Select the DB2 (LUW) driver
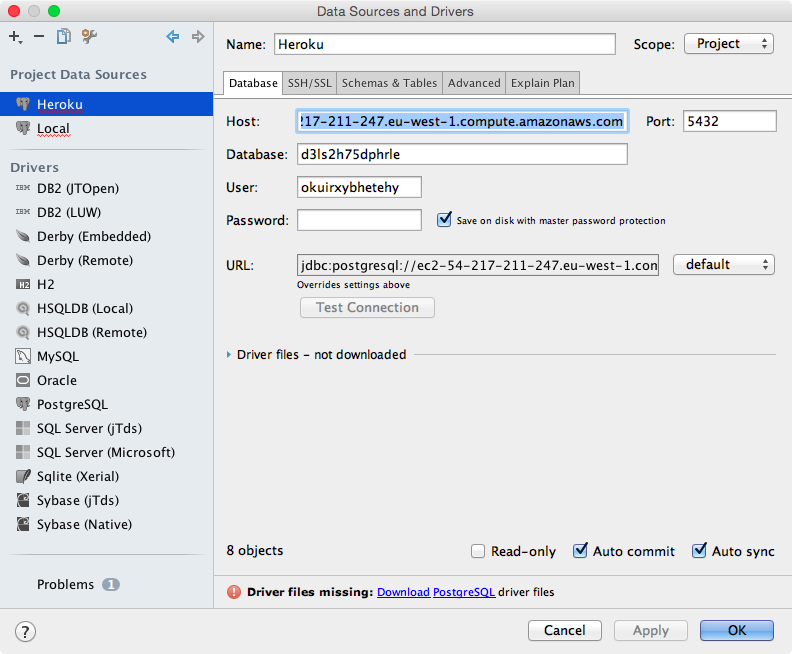Image resolution: width=792 pixels, height=654 pixels. point(107,212)
